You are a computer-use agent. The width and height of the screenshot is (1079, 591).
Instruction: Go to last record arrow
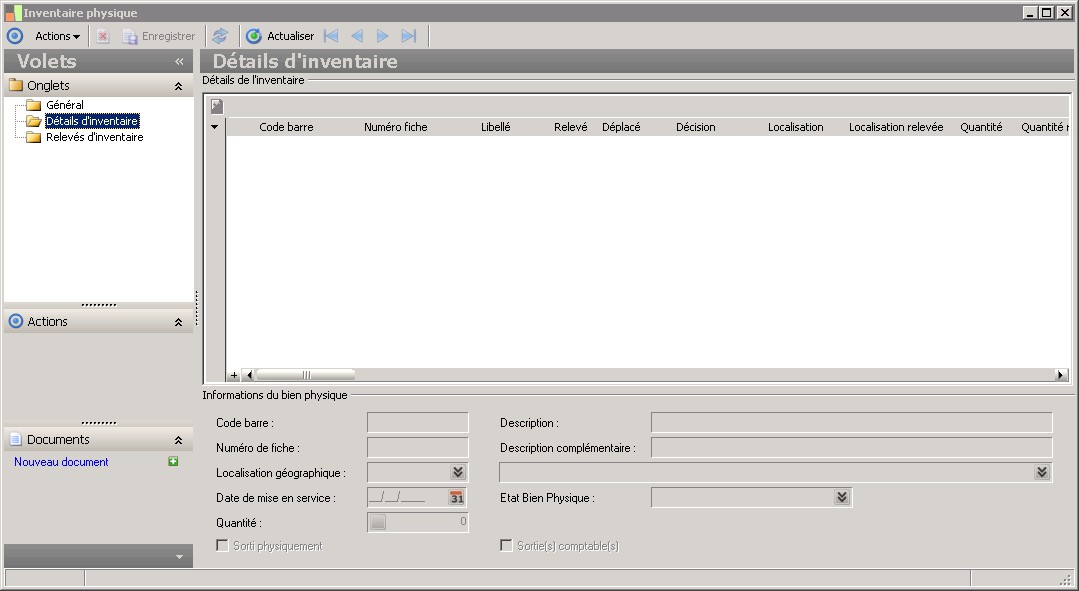click(409, 36)
